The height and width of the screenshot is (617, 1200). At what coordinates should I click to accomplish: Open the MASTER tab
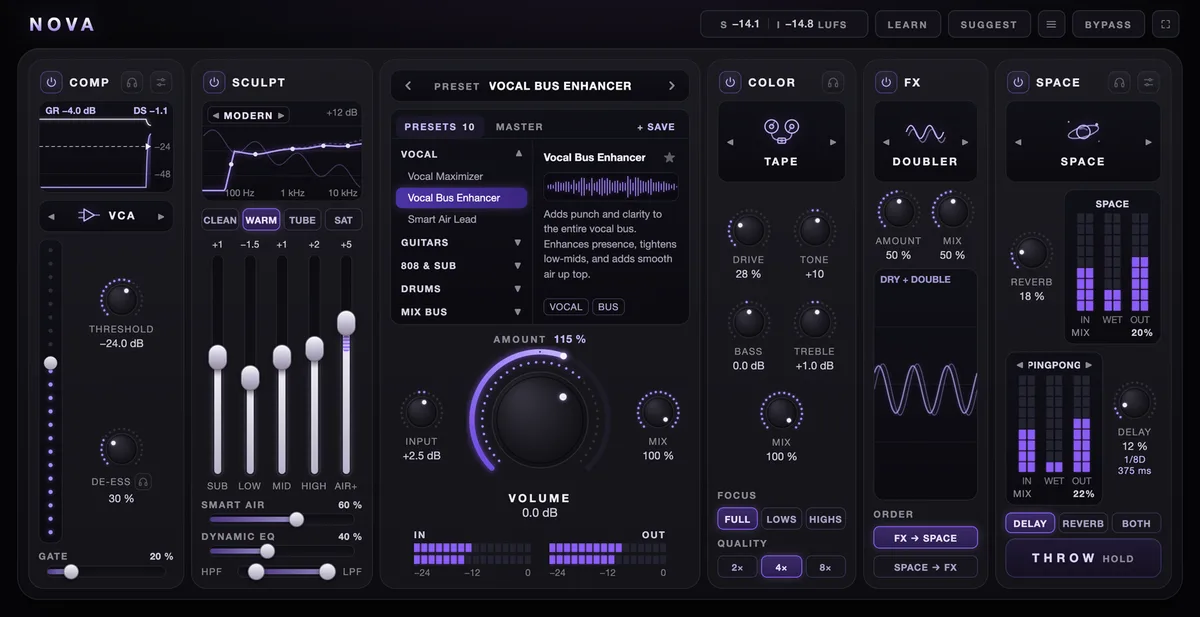(x=519, y=127)
